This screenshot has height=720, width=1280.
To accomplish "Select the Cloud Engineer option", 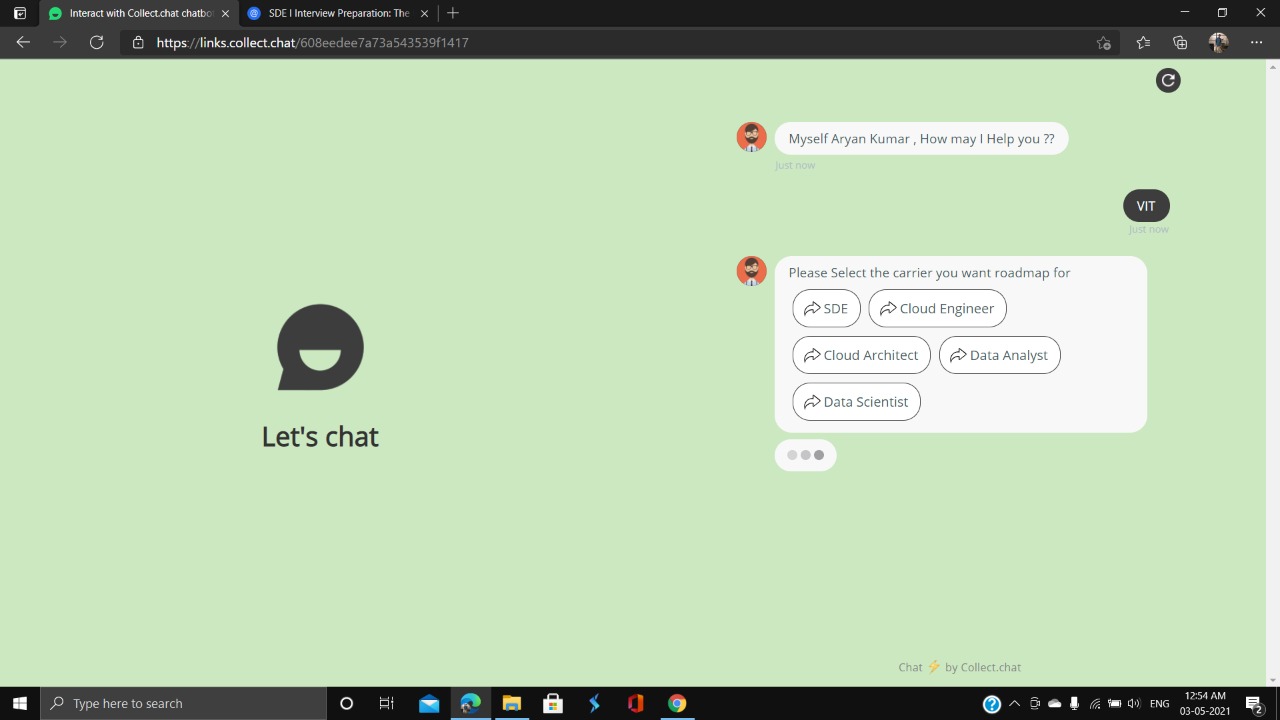I will tap(937, 308).
